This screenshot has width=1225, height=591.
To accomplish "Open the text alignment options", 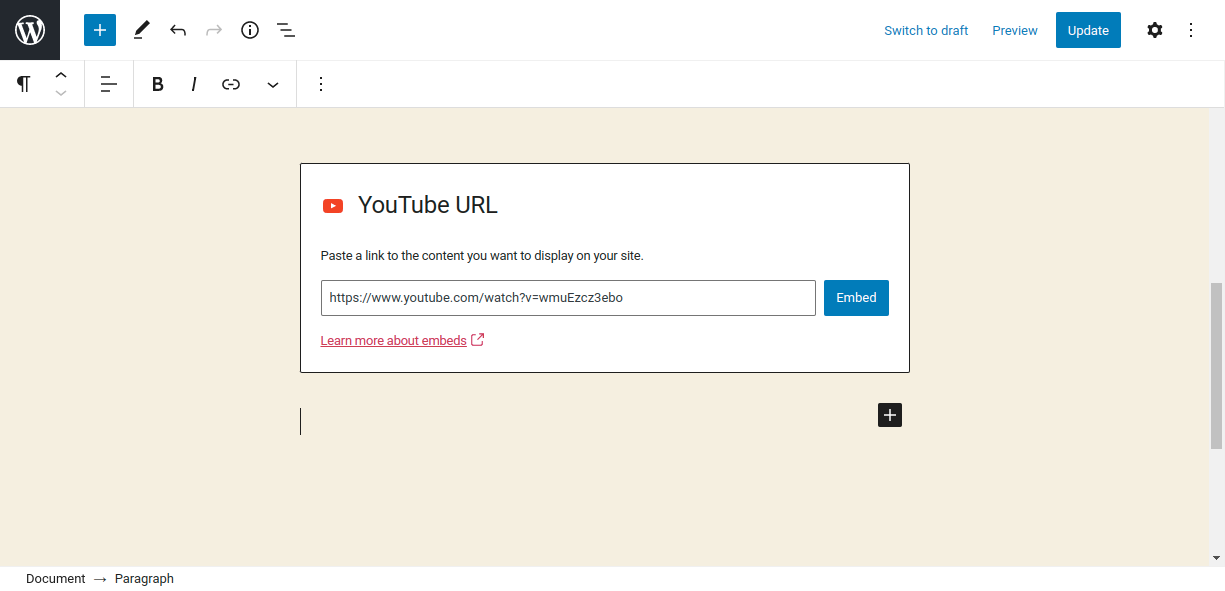I will 109,84.
